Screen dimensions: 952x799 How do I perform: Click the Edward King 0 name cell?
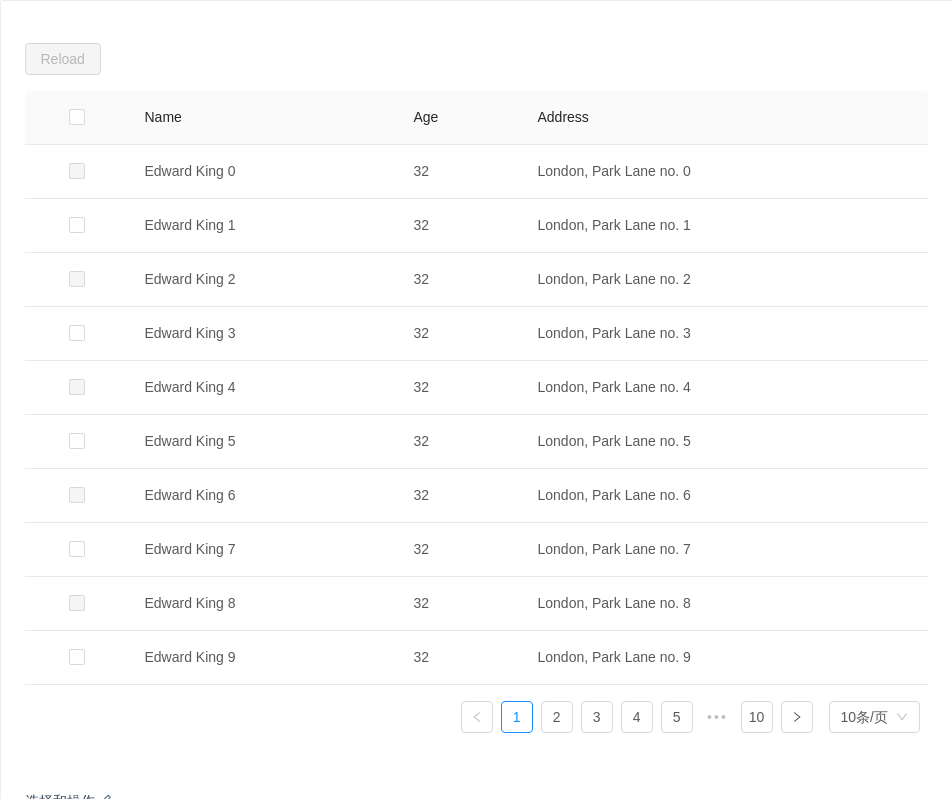click(190, 171)
